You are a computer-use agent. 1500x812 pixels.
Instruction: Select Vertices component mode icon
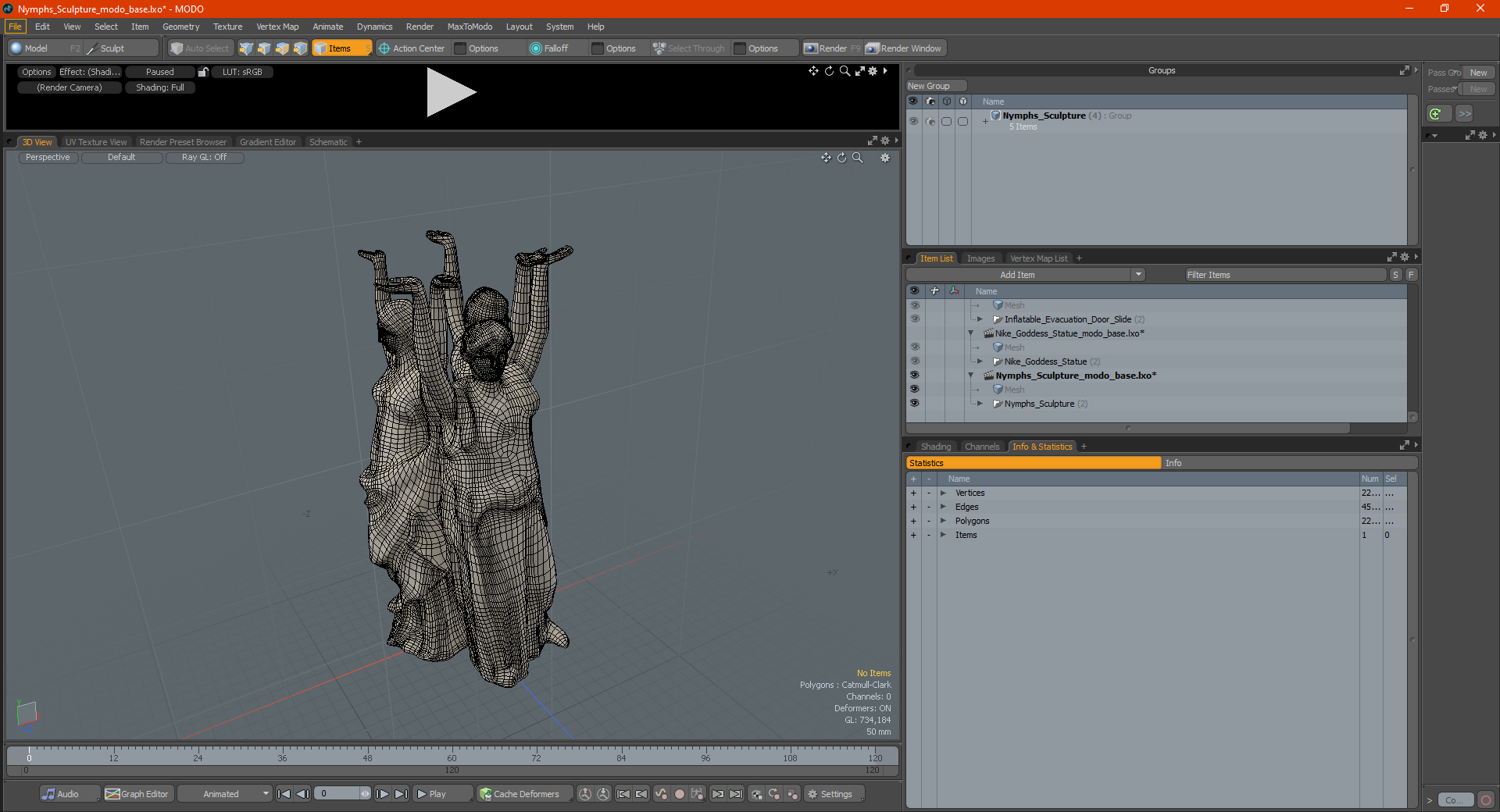point(246,48)
